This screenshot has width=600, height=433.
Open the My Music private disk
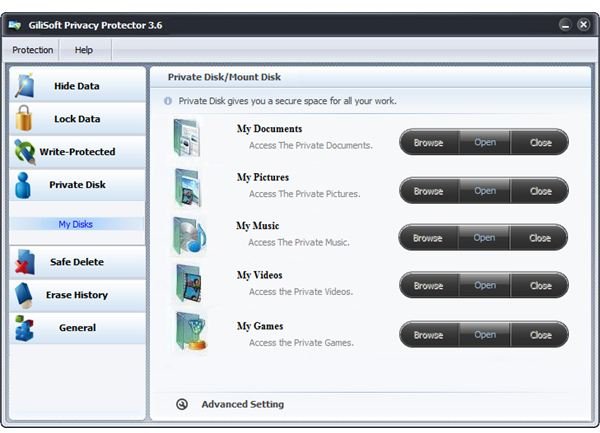pos(484,238)
